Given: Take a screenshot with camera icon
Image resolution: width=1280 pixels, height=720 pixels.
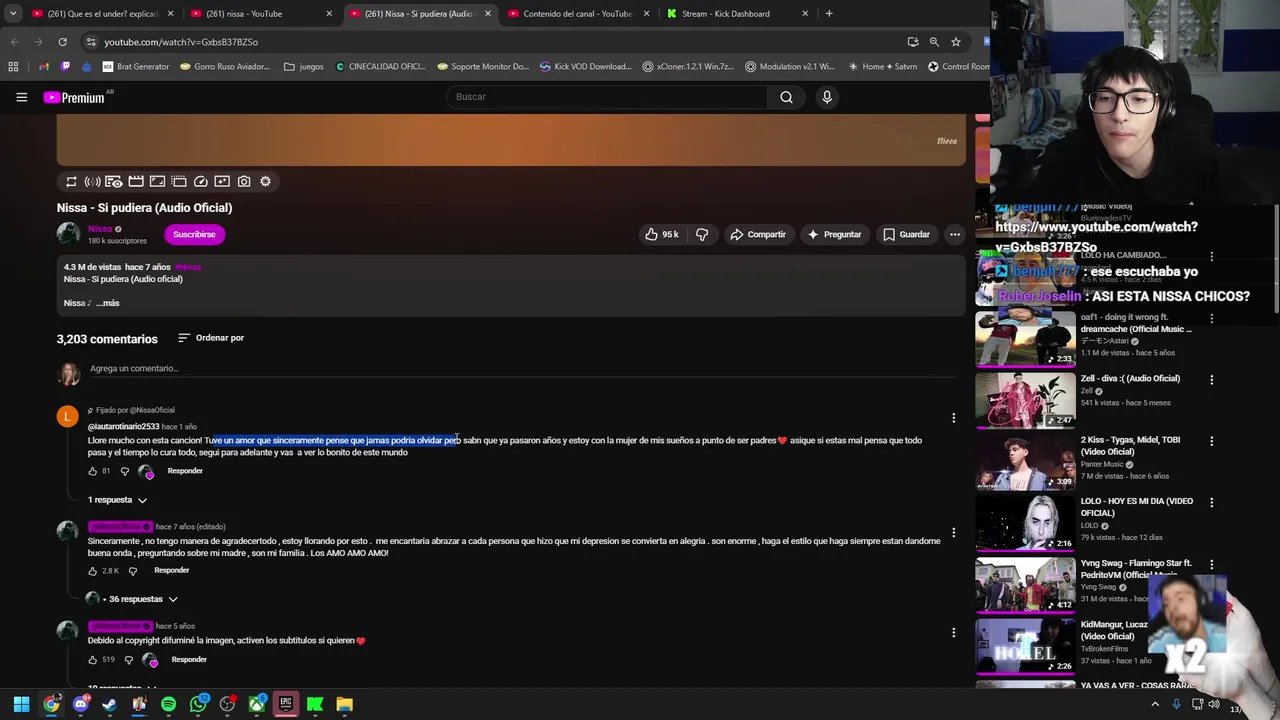Looking at the screenshot, I should 244,181.
